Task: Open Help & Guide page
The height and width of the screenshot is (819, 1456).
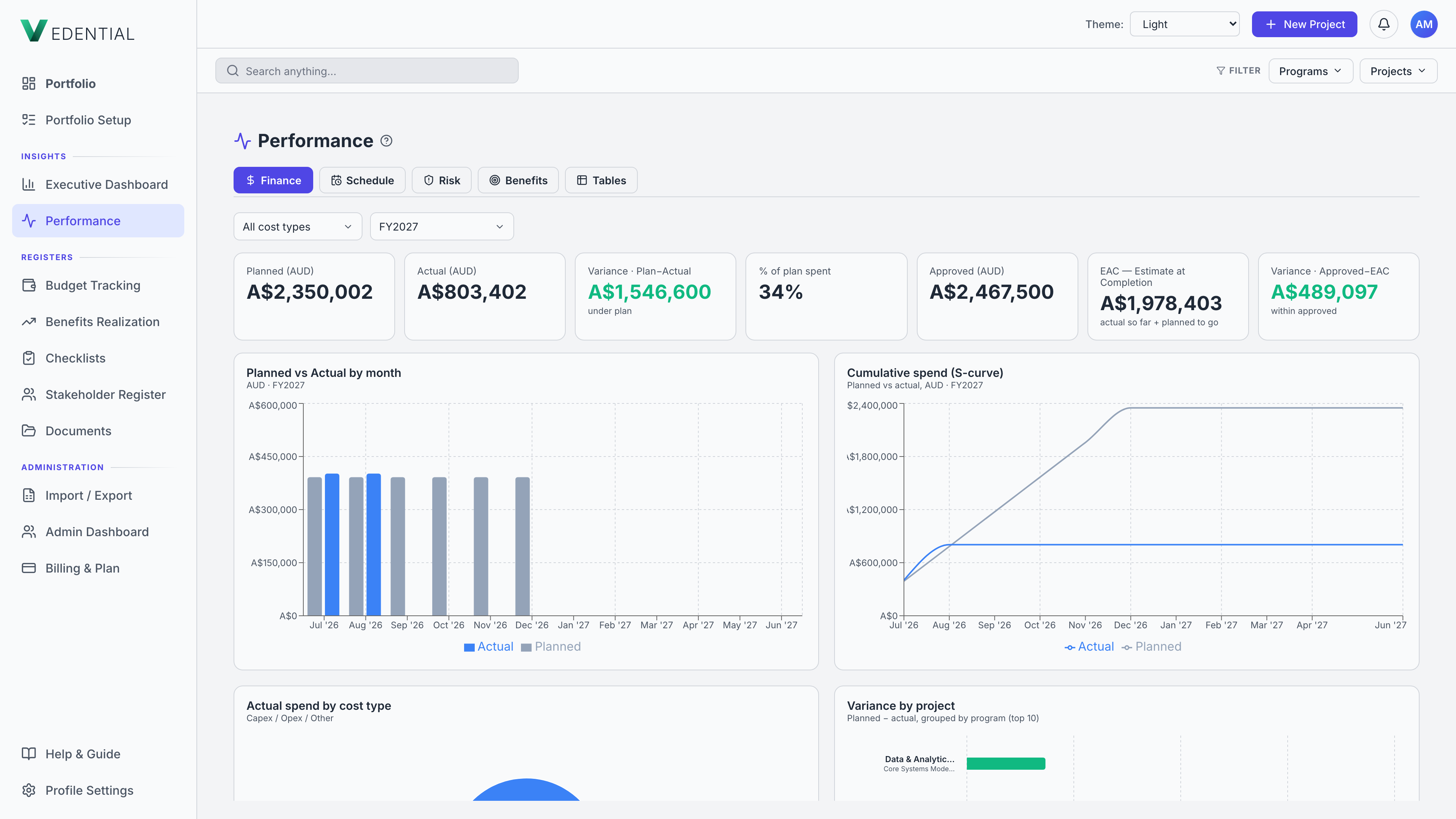Action: click(98, 754)
